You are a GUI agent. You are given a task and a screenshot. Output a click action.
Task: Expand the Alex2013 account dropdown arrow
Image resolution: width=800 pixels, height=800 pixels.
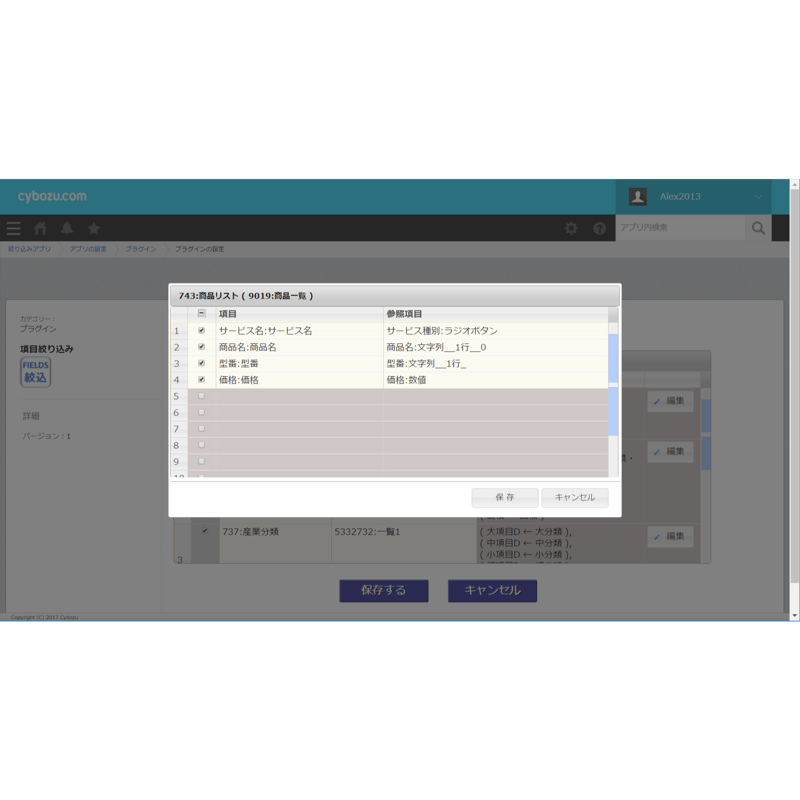[758, 197]
